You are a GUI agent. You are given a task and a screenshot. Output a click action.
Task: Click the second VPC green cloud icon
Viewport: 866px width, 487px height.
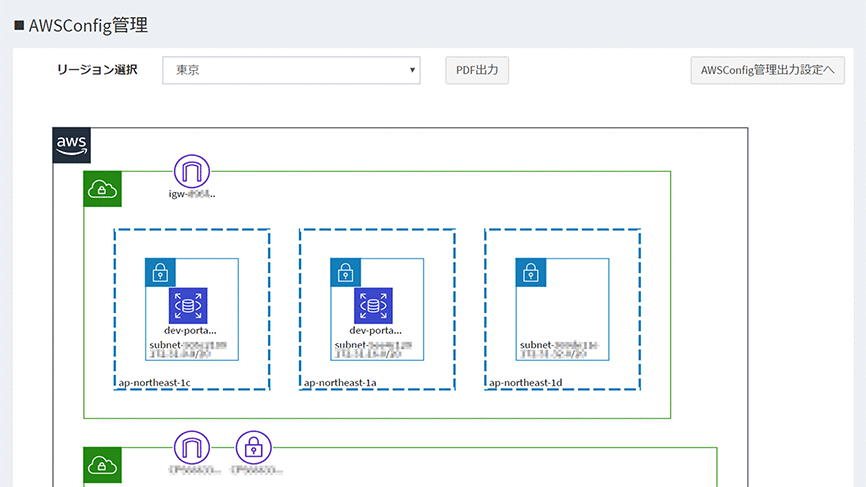(x=102, y=464)
